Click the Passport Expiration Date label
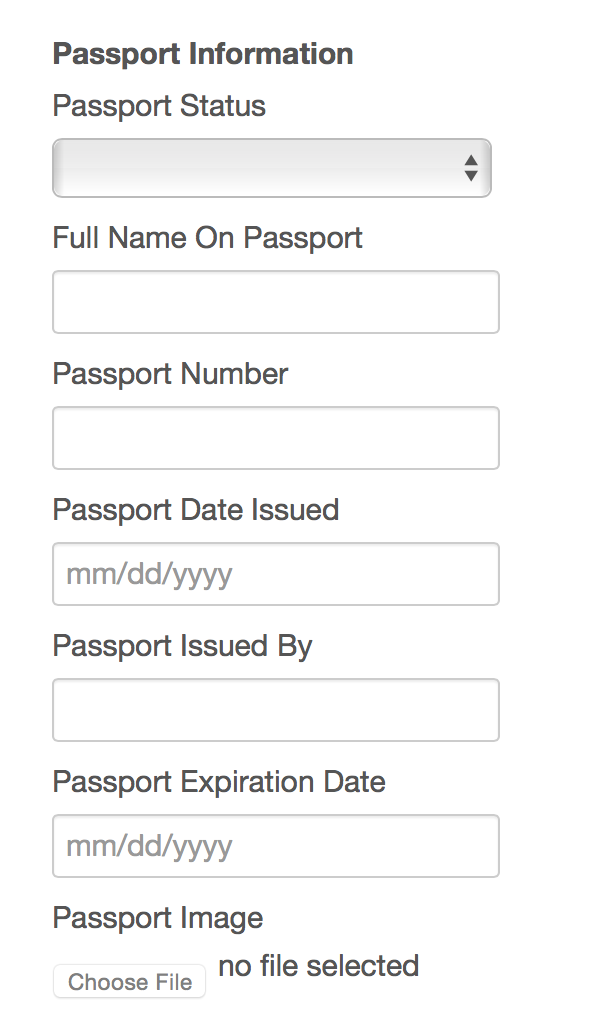 click(x=219, y=782)
